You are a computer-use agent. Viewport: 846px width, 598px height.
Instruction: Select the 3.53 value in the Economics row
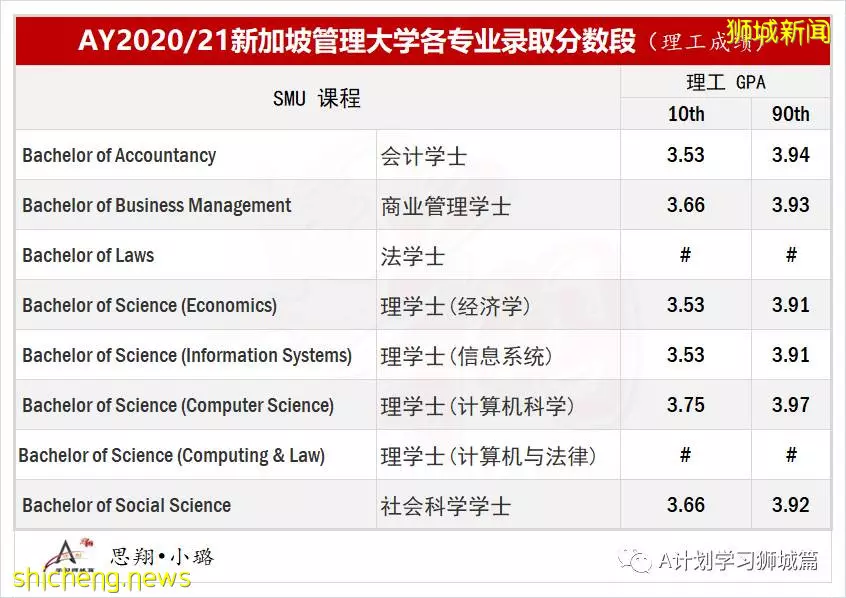pos(686,305)
